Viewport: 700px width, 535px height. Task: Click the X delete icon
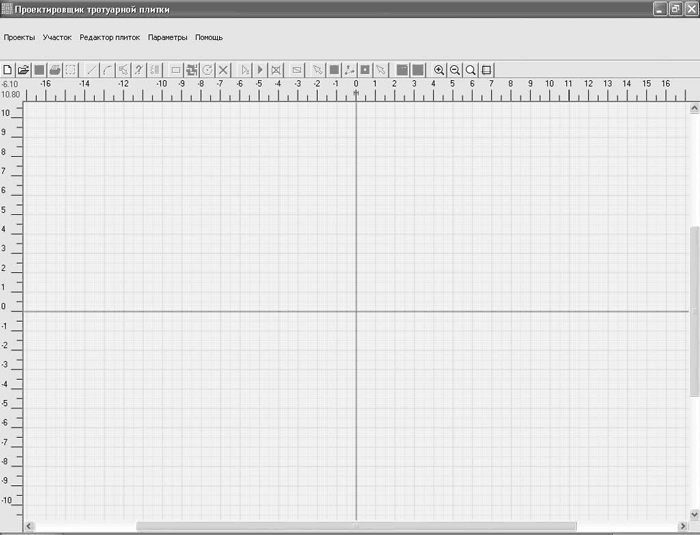click(x=223, y=70)
